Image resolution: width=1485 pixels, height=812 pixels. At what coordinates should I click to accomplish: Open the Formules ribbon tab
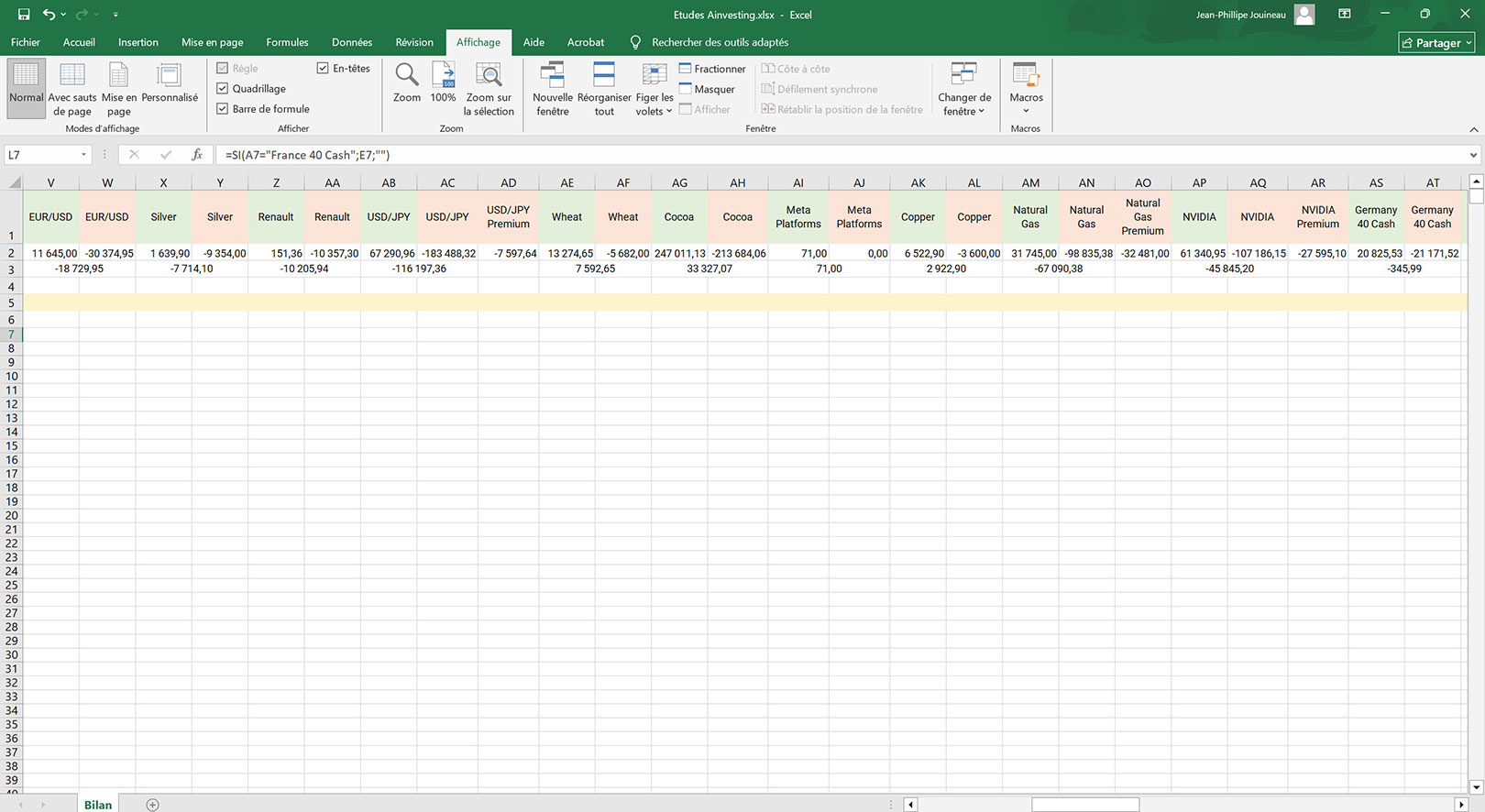pyautogui.click(x=287, y=42)
